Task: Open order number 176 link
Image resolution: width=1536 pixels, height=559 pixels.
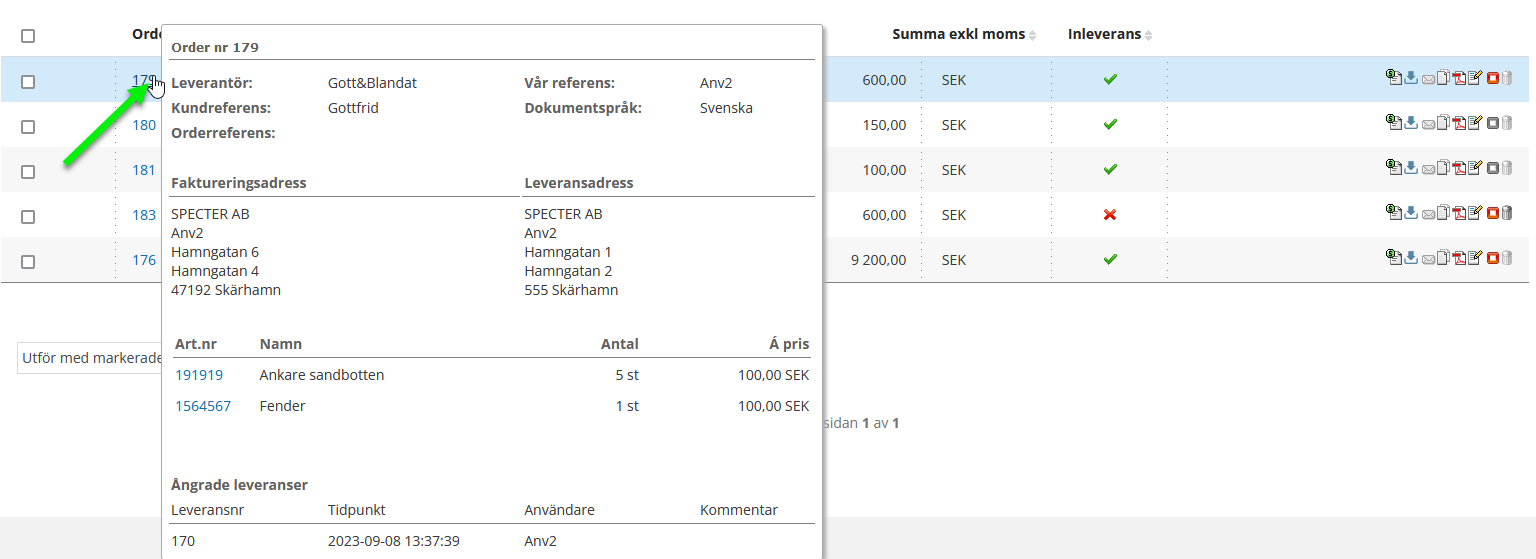Action: point(144,260)
